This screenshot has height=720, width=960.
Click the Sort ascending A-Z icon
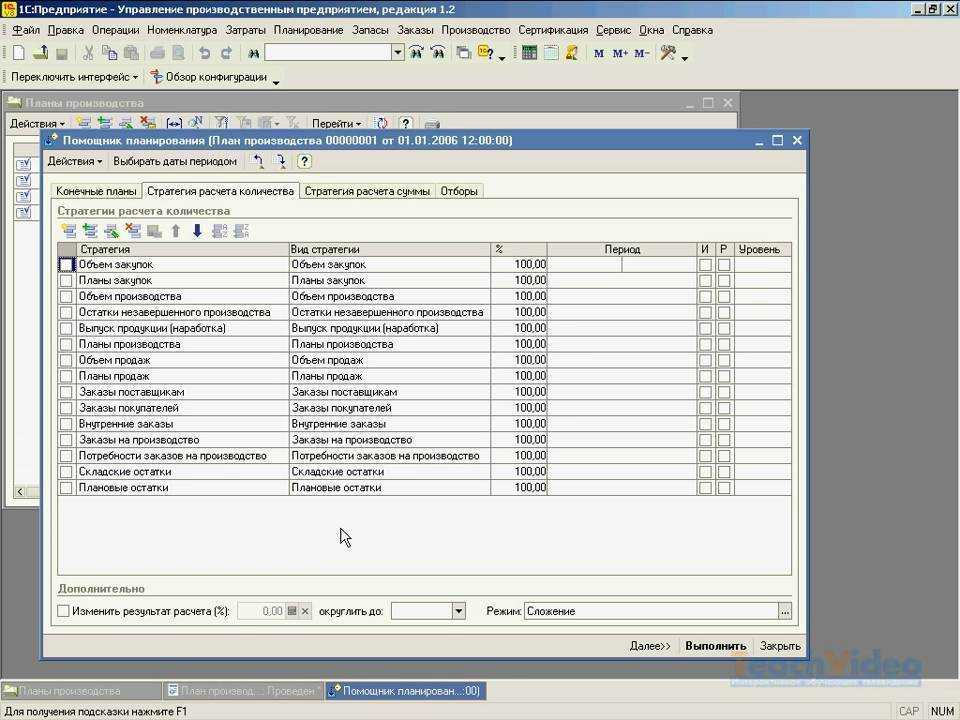click(219, 231)
